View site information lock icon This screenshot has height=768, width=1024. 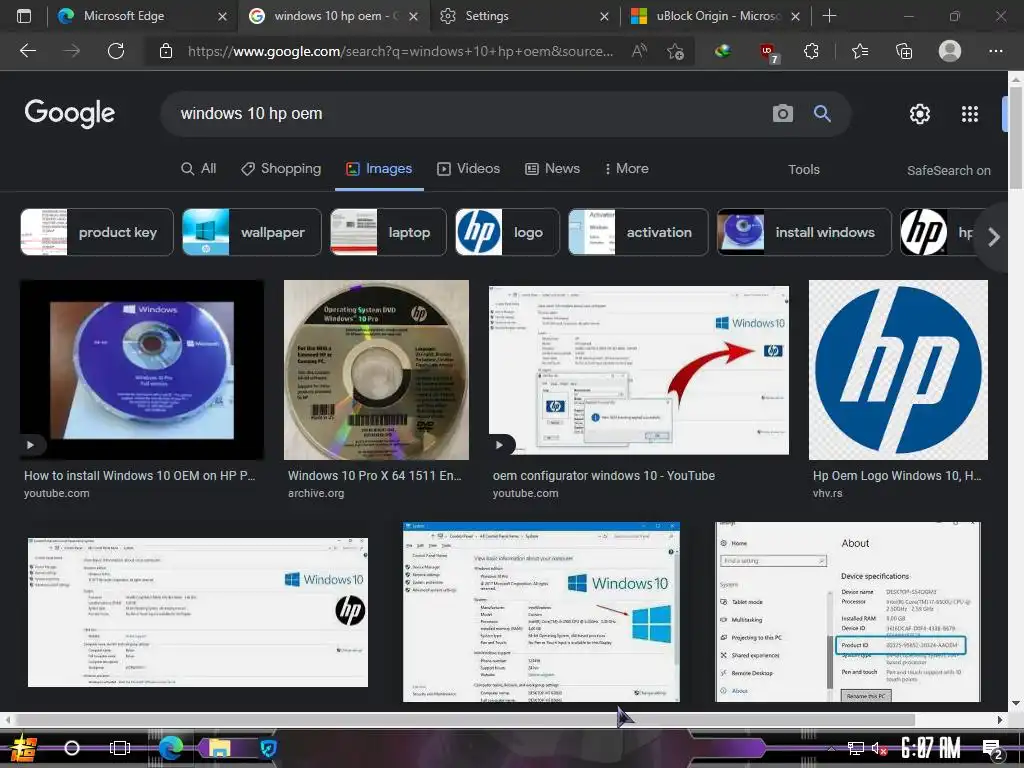click(166, 51)
